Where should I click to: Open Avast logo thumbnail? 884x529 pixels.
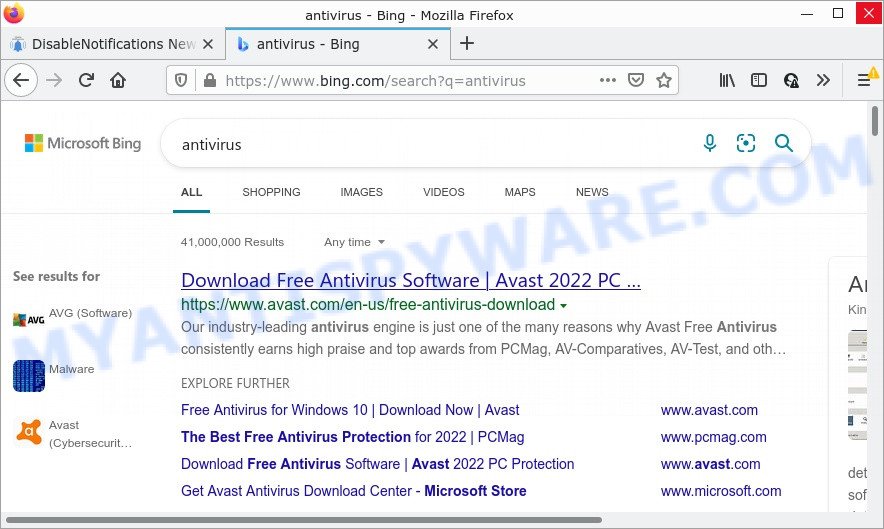point(29,432)
